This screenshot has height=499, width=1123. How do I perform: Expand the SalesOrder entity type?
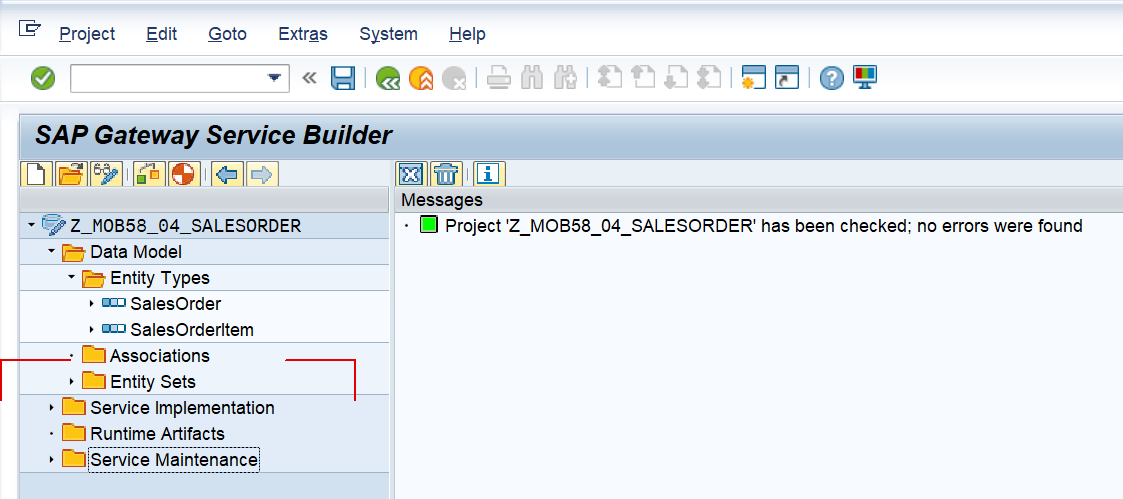(x=91, y=304)
